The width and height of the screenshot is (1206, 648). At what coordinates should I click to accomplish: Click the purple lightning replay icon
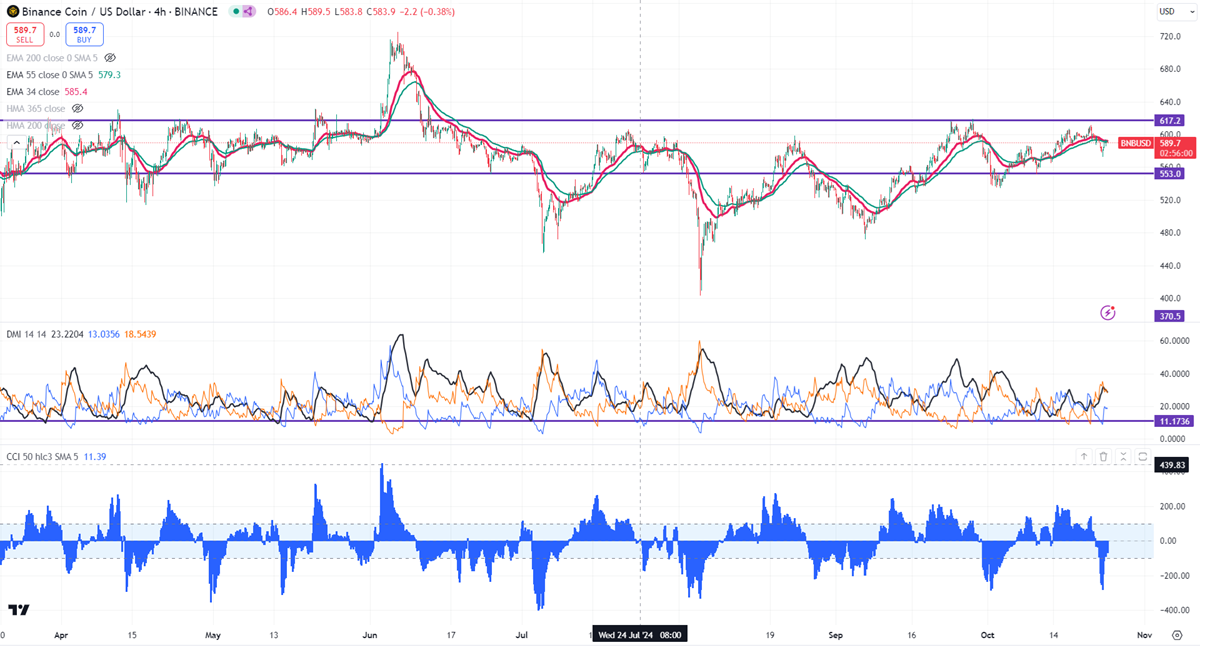(x=1107, y=313)
